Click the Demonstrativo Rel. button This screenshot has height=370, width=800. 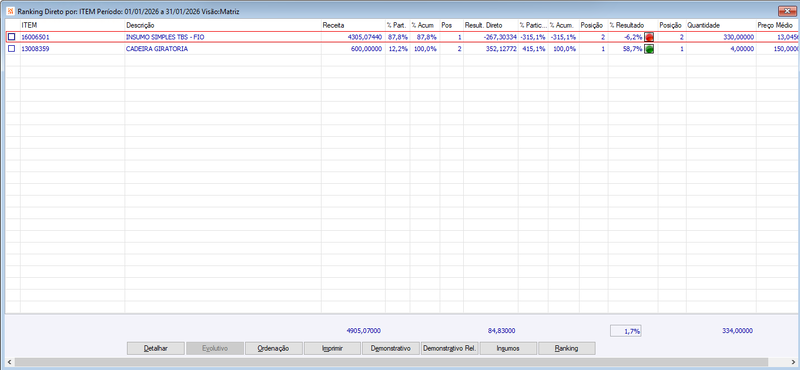pyautogui.click(x=449, y=348)
